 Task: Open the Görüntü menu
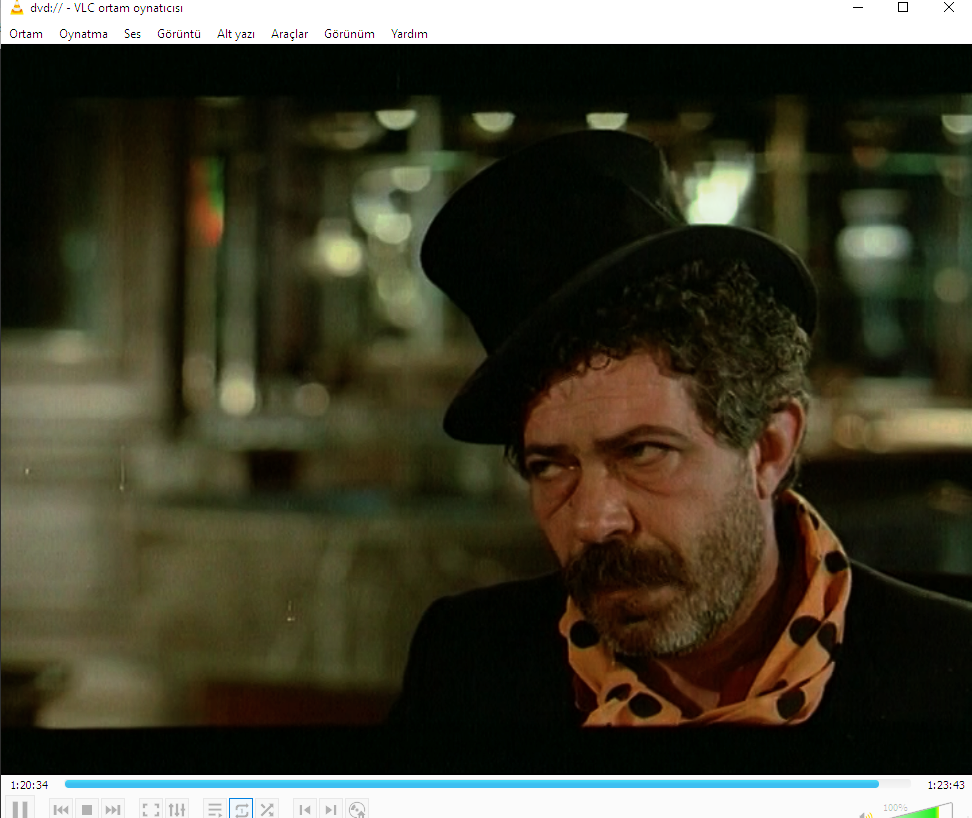click(179, 33)
